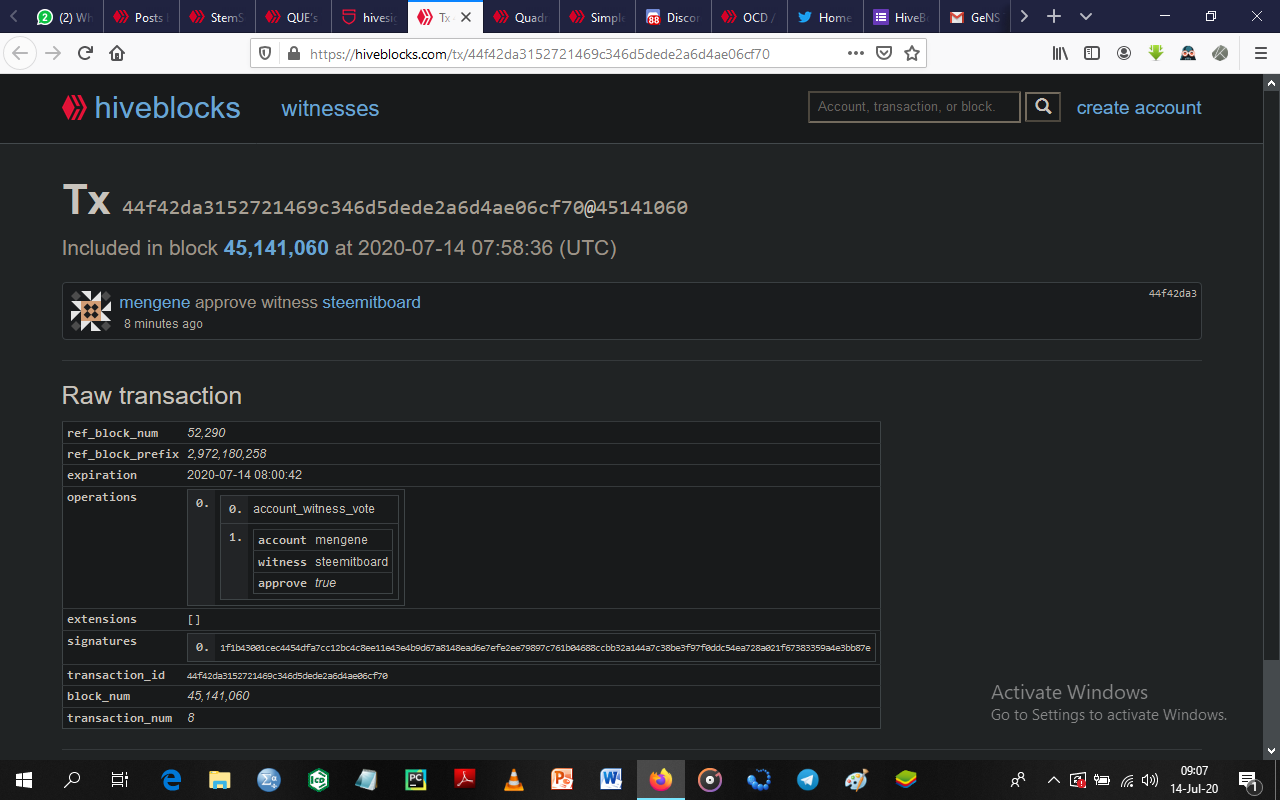View site security padlock info
The image size is (1280, 800).
pos(293,54)
